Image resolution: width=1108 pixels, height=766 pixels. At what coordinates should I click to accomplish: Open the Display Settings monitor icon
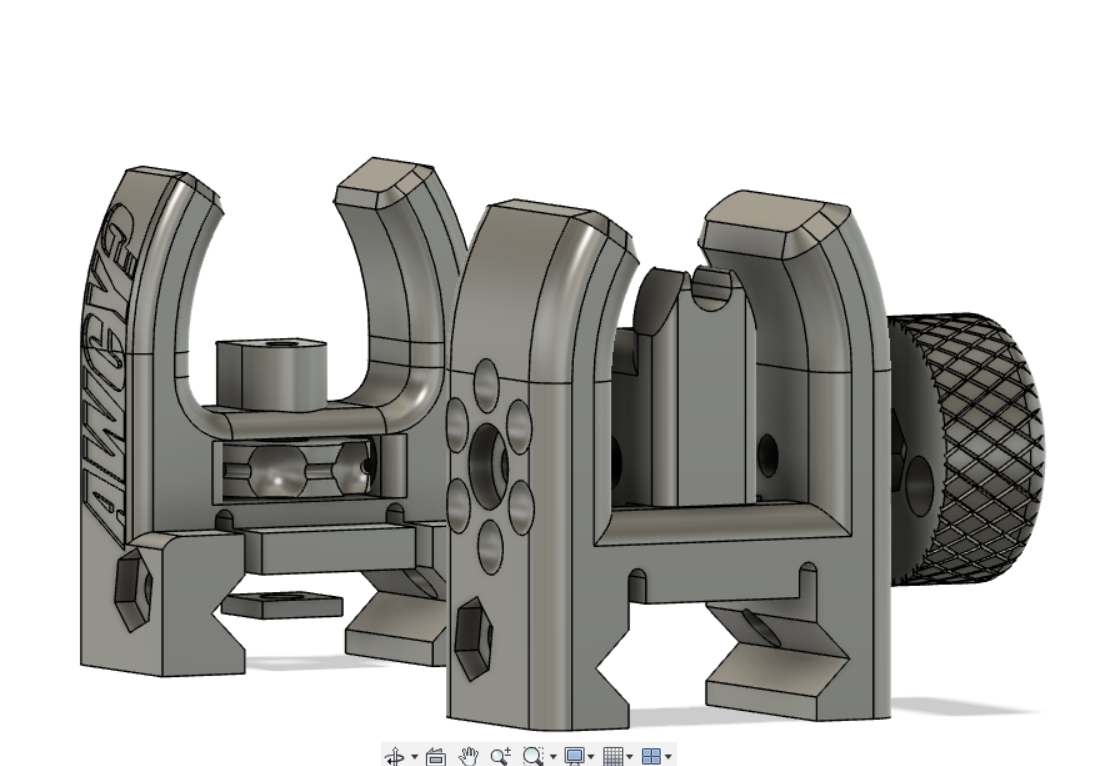point(573,757)
